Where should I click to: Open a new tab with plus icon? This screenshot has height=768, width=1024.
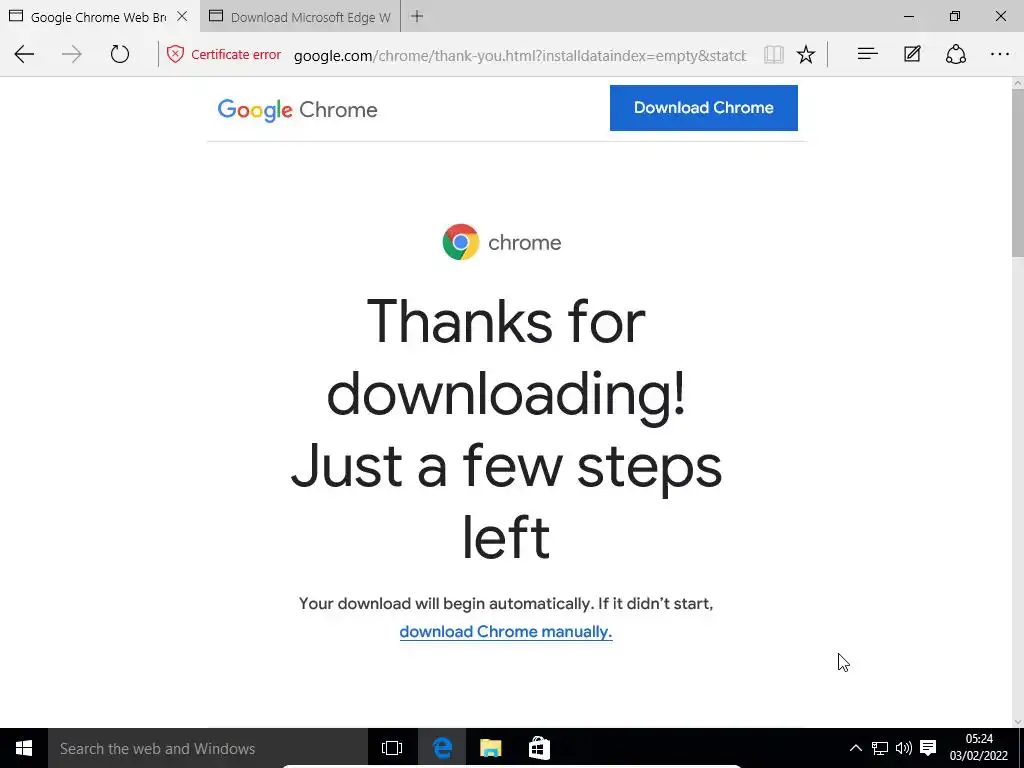(x=417, y=16)
